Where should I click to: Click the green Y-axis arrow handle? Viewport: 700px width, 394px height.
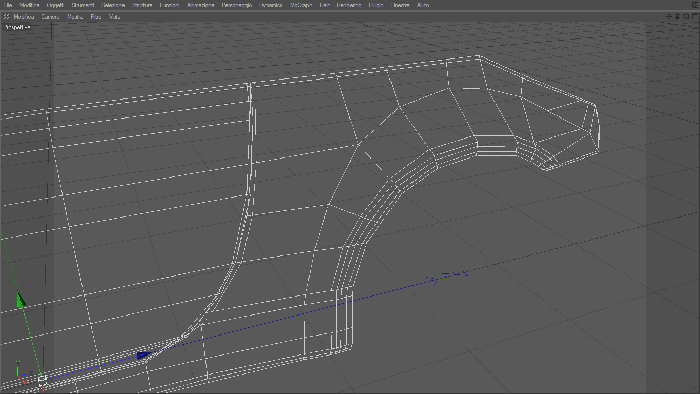(x=21, y=299)
